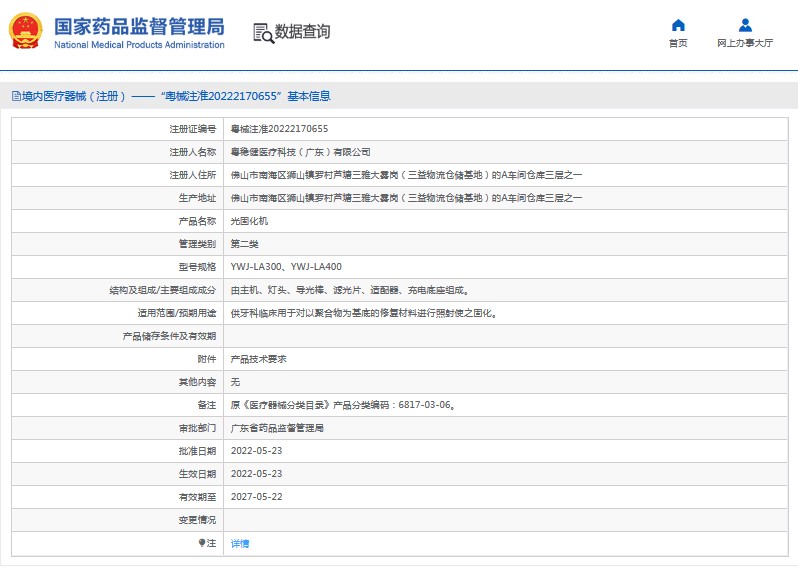Click the product name value 光固化机
The width and height of the screenshot is (798, 568).
249,221
